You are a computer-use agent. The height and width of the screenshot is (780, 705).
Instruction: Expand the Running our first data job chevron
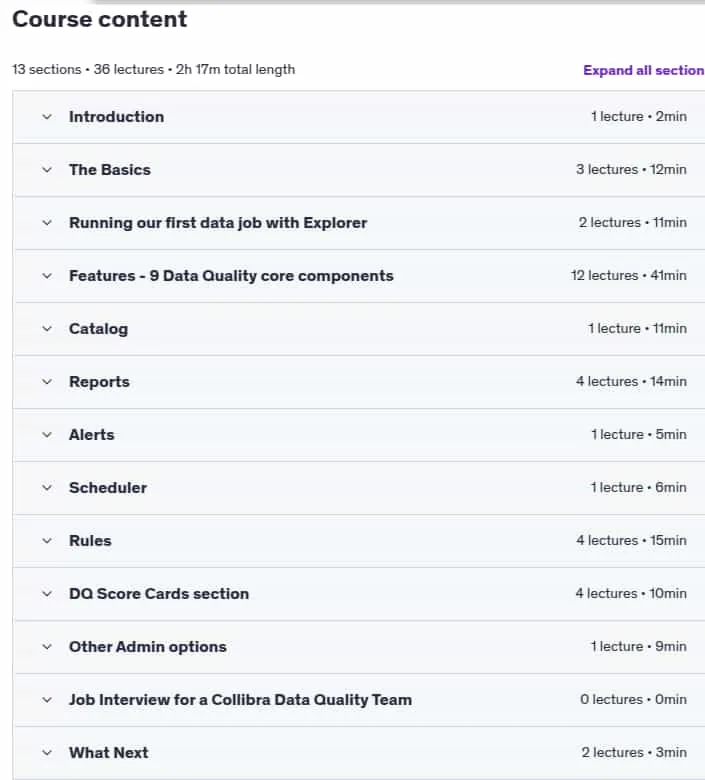pyautogui.click(x=47, y=223)
